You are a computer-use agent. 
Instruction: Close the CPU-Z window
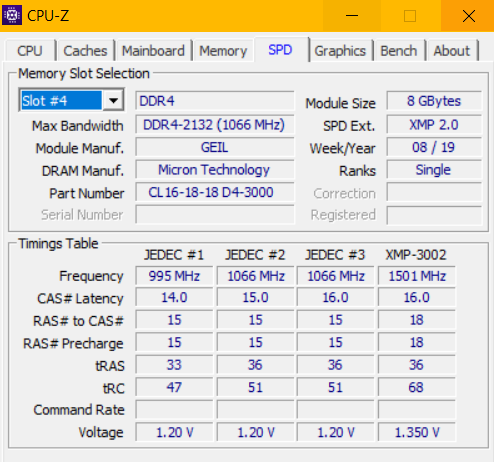click(x=469, y=16)
